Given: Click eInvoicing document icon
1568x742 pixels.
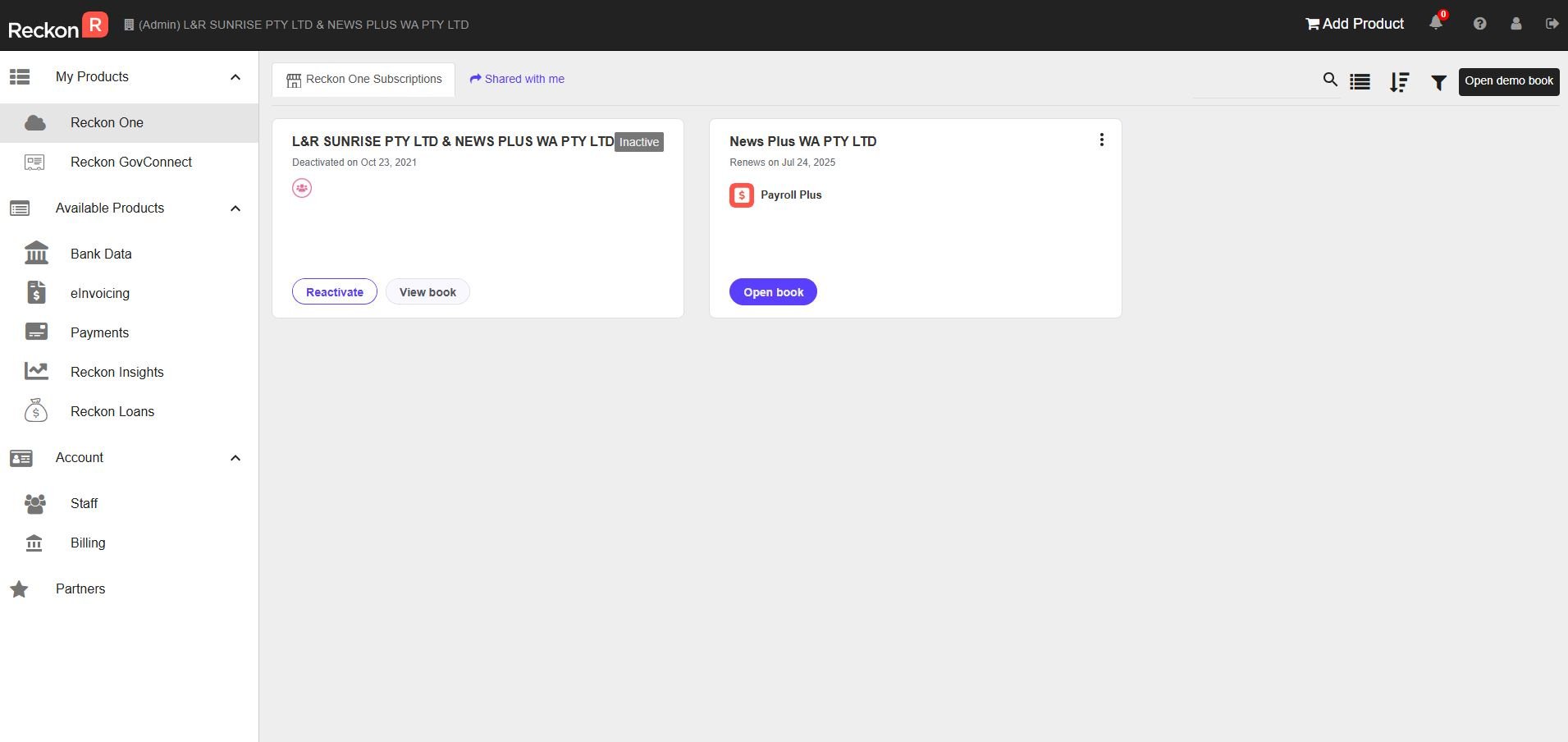Looking at the screenshot, I should coord(36,292).
